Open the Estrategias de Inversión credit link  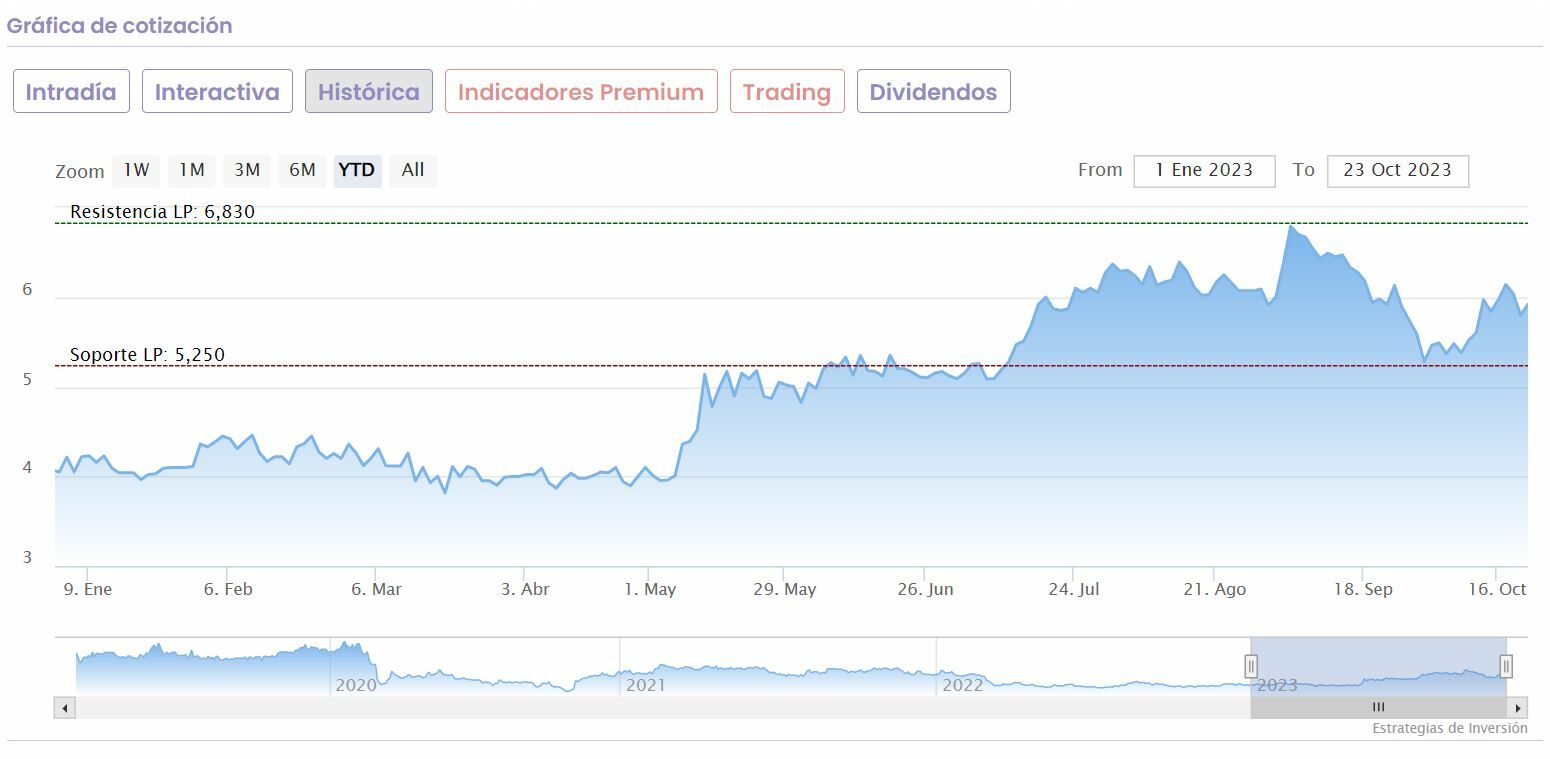pos(1449,728)
